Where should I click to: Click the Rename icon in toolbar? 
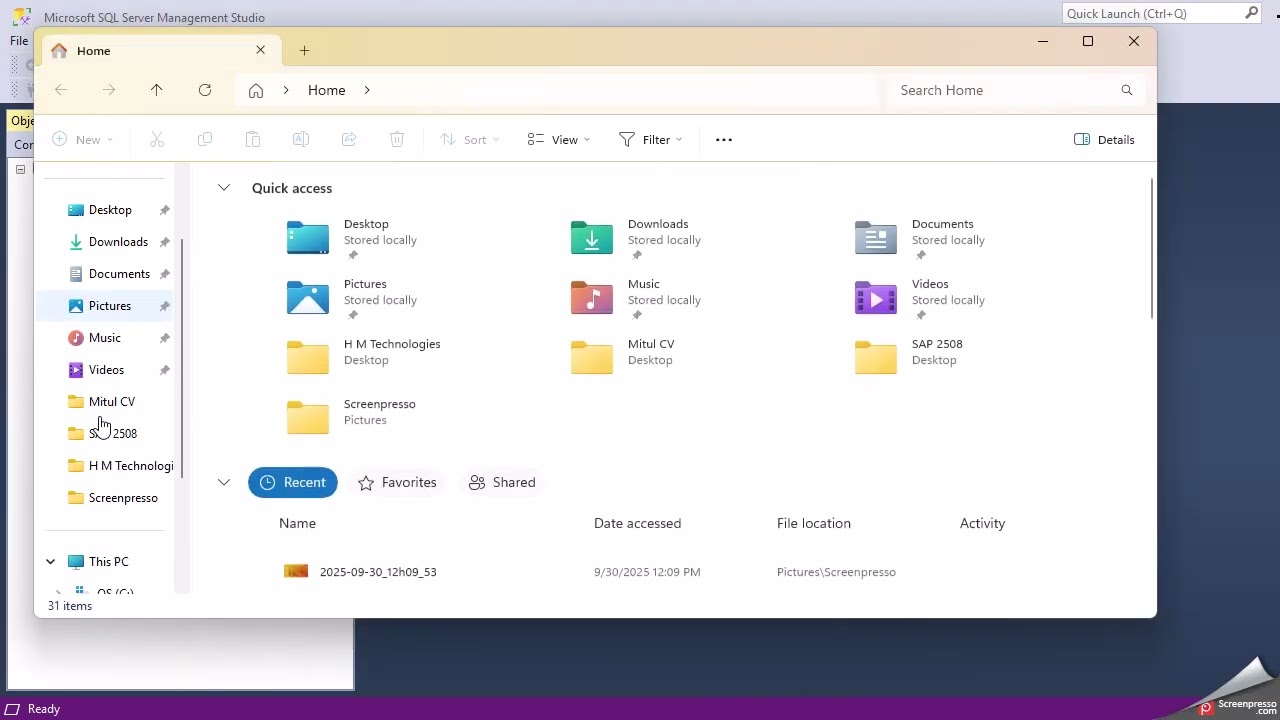301,140
